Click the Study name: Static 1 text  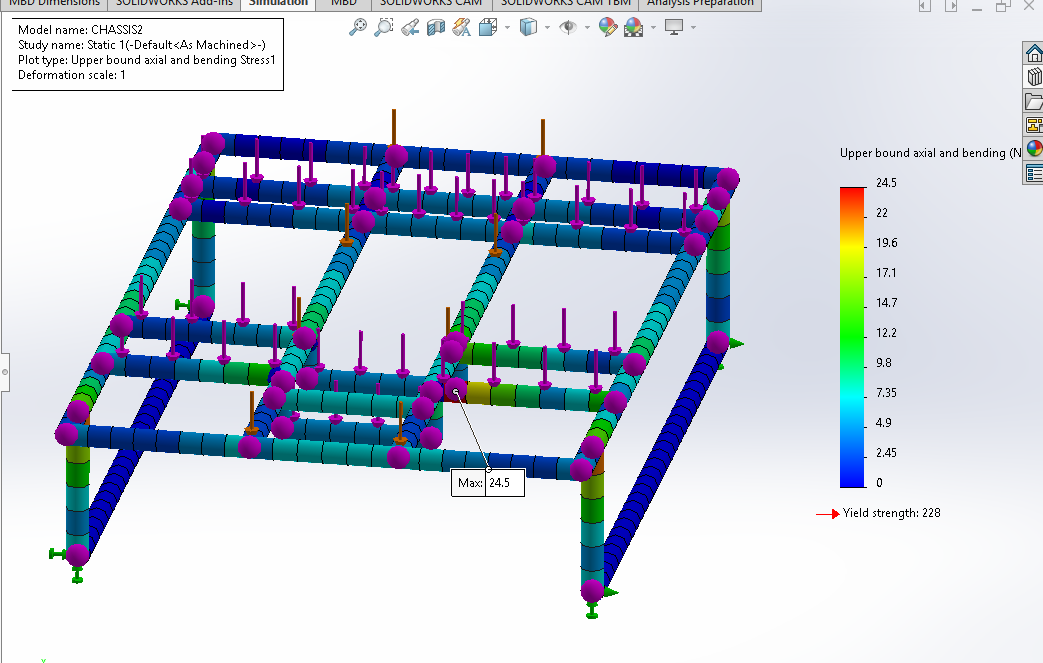tap(142, 45)
